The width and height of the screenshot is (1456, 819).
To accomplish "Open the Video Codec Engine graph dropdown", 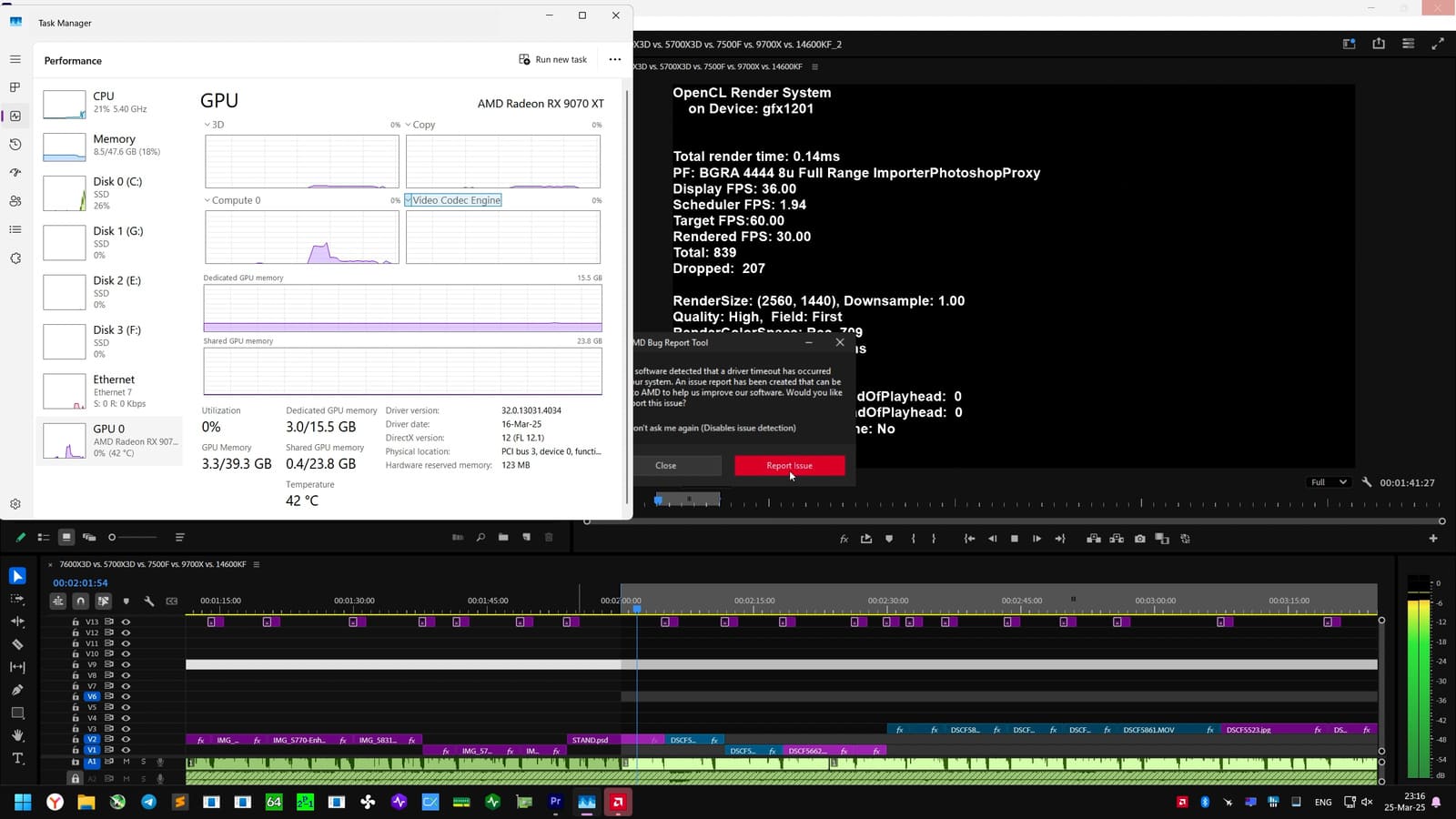I will point(409,200).
